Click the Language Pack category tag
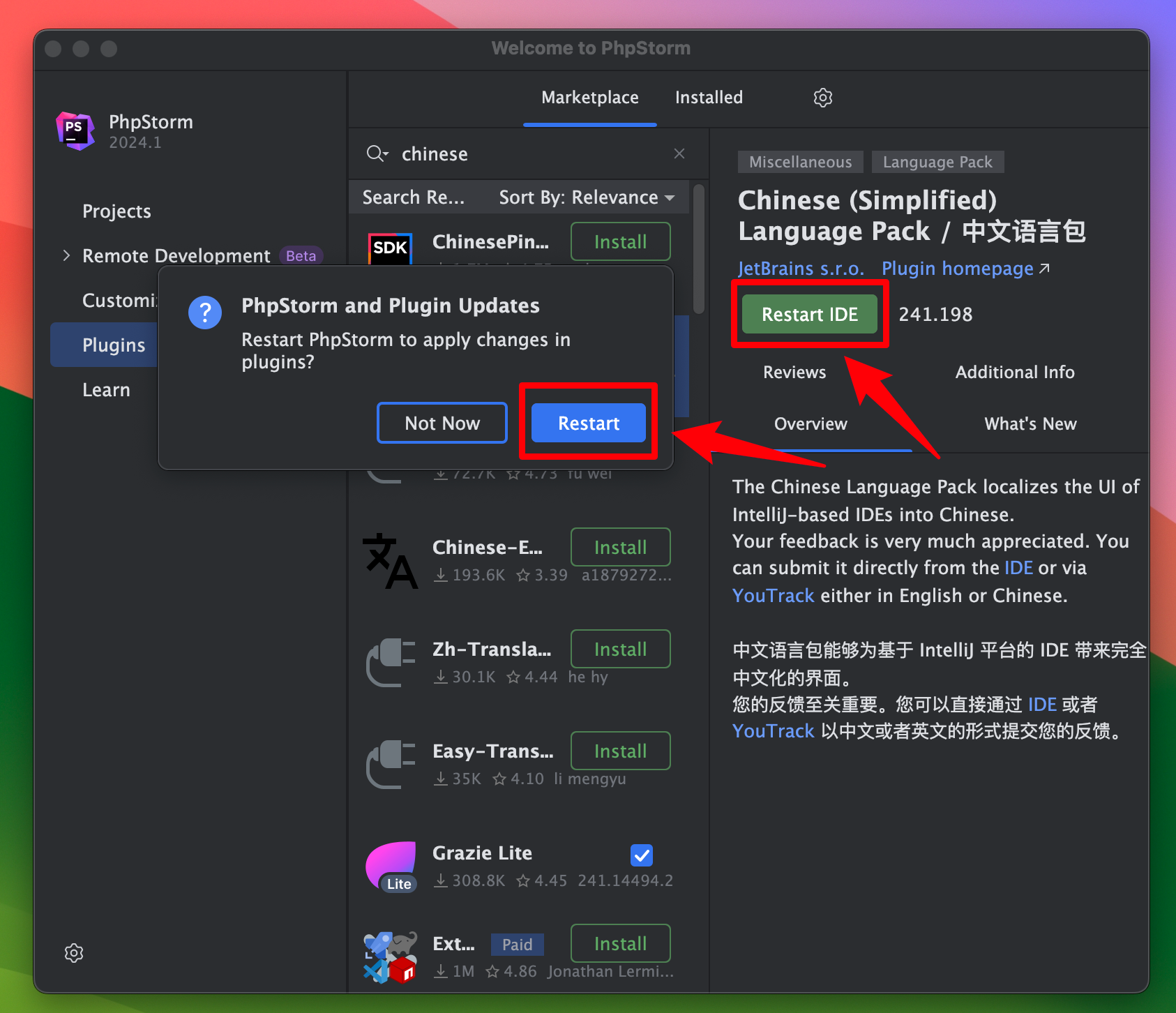Screen dimensions: 1176x1013 (937, 162)
